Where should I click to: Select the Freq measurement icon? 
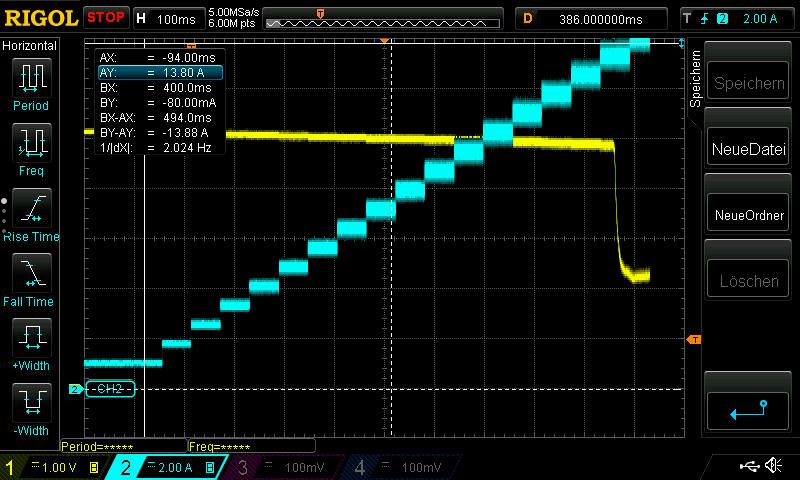(32, 143)
